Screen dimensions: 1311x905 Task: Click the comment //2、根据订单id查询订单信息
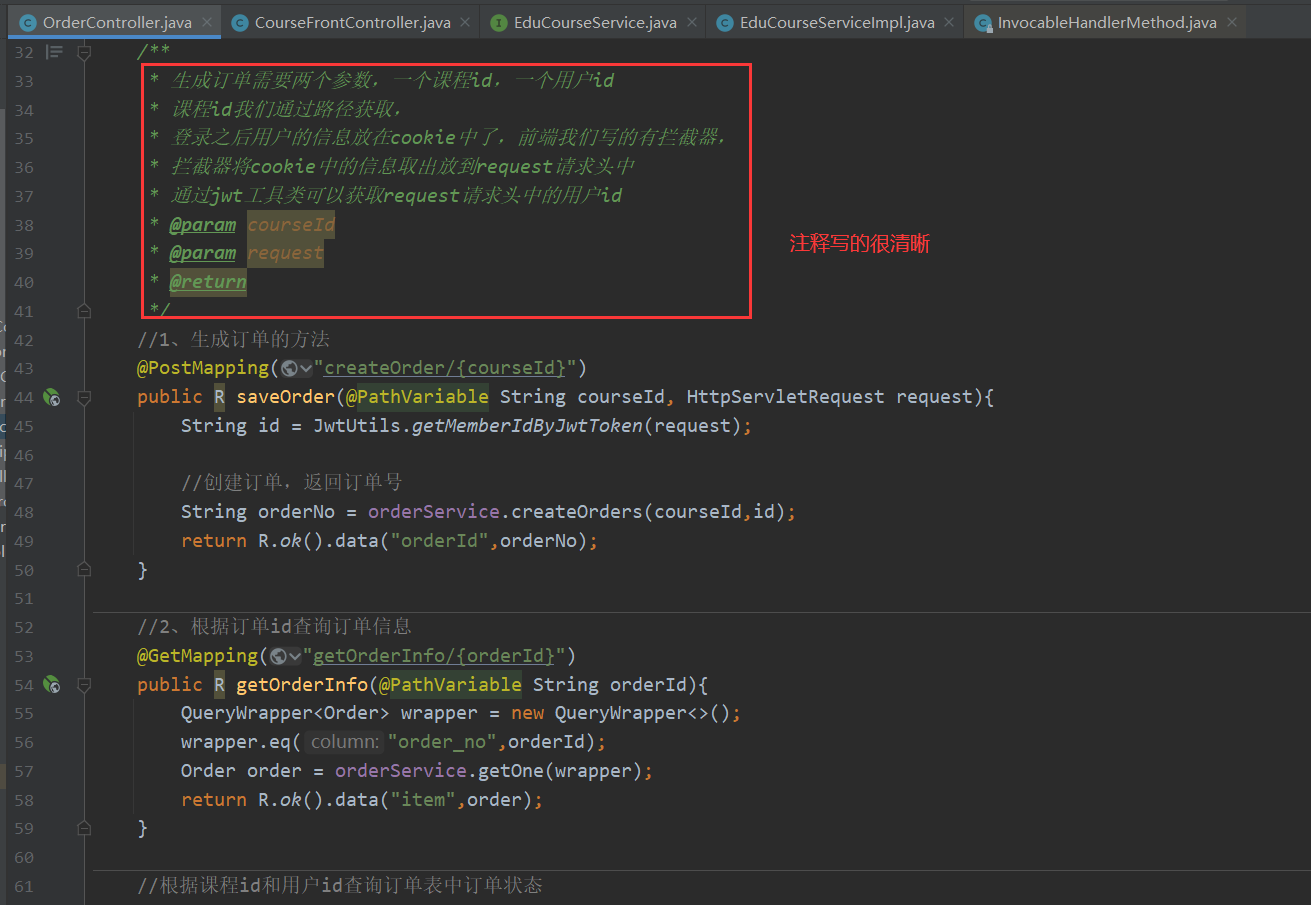pyautogui.click(x=274, y=627)
